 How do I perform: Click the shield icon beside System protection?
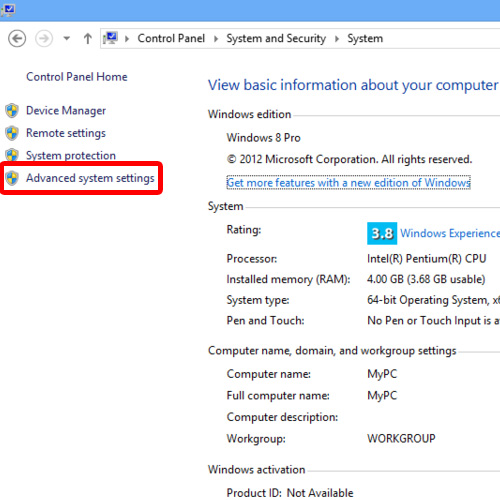tap(12, 155)
